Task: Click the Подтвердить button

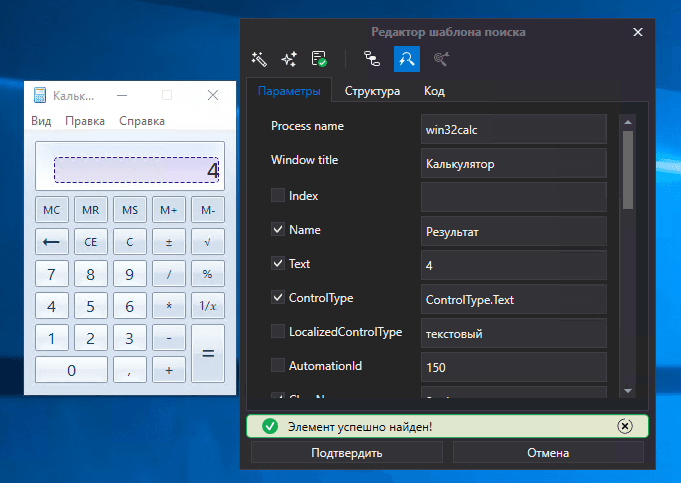Action: (346, 453)
